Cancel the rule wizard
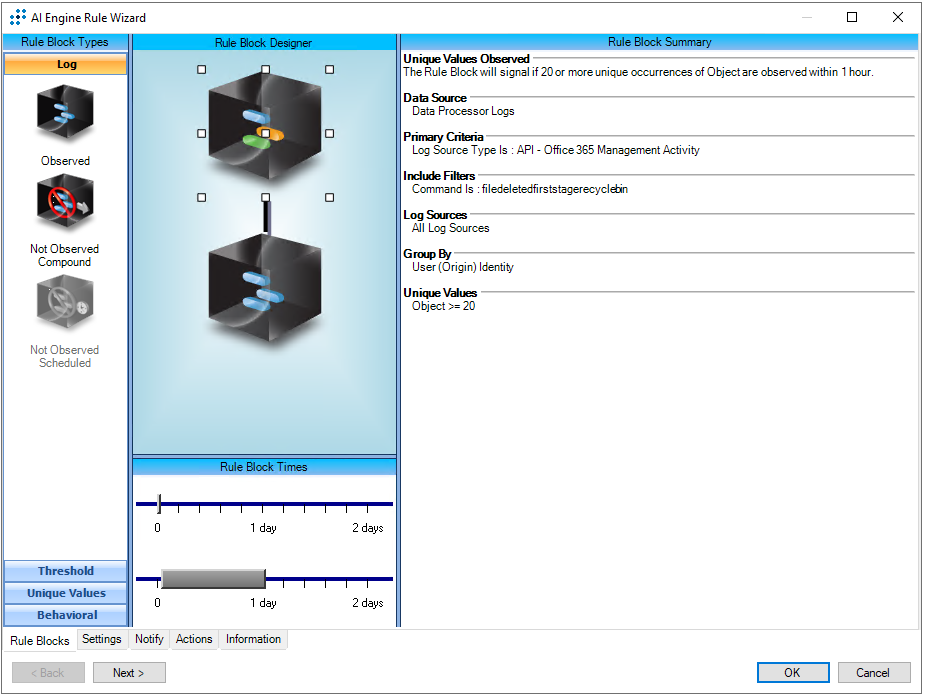Image resolution: width=925 pixels, height=696 pixels. (x=874, y=673)
